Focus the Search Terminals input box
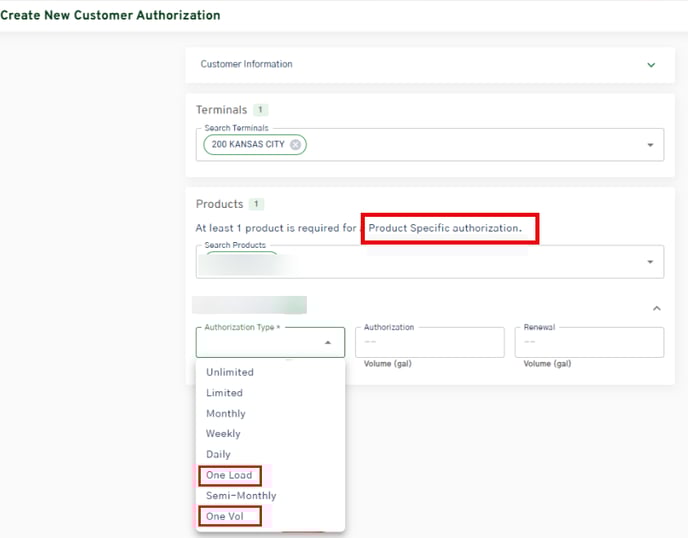The image size is (688, 538). click(470, 145)
